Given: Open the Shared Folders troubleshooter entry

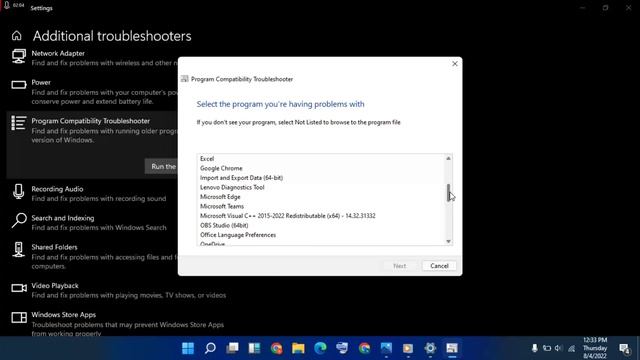Looking at the screenshot, I should coord(92,256).
